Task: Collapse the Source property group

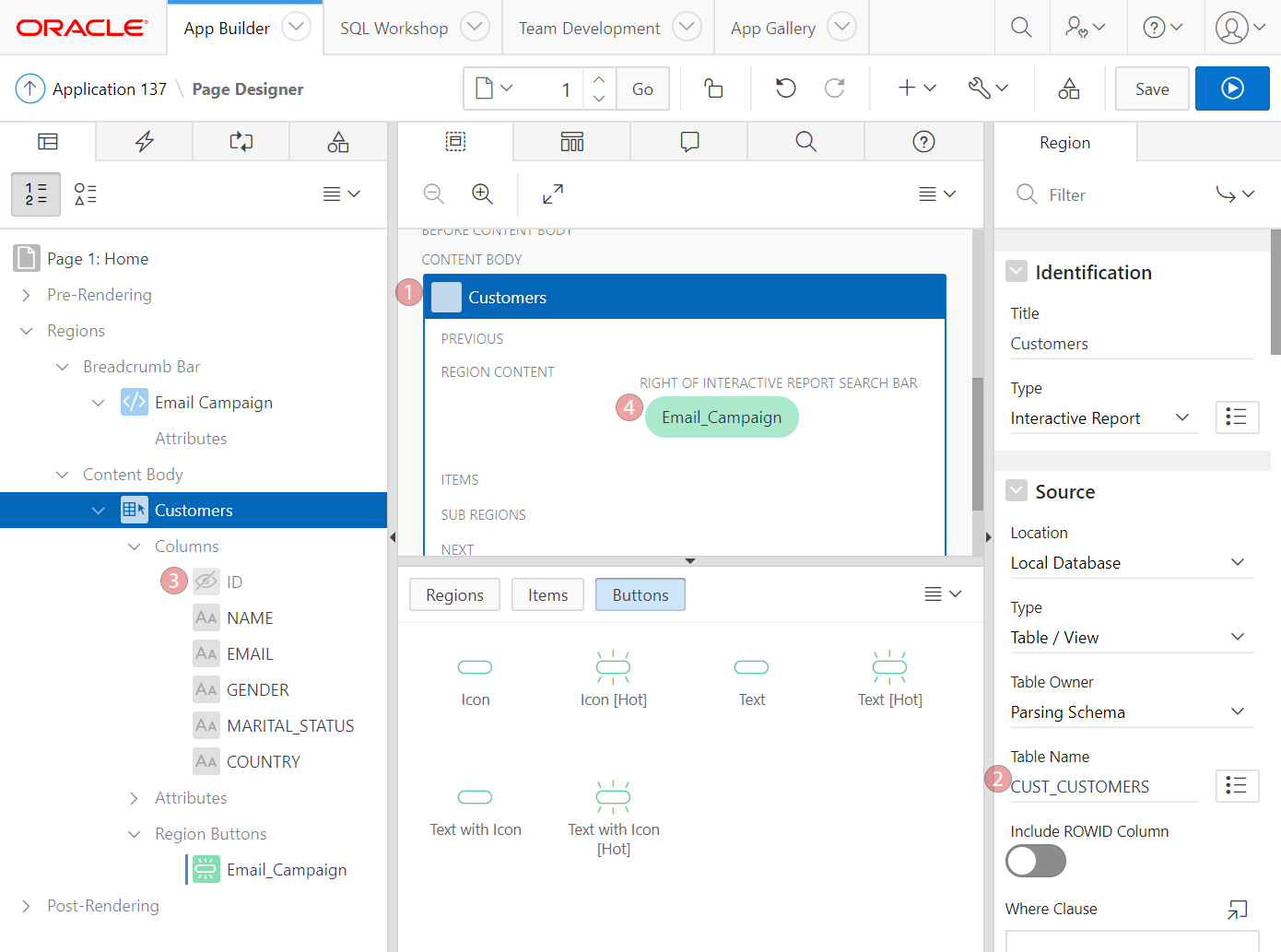Action: pos(1017,491)
